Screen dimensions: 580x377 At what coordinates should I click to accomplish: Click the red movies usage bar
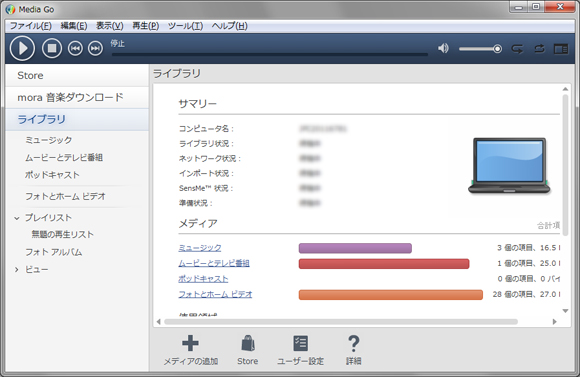click(x=384, y=264)
